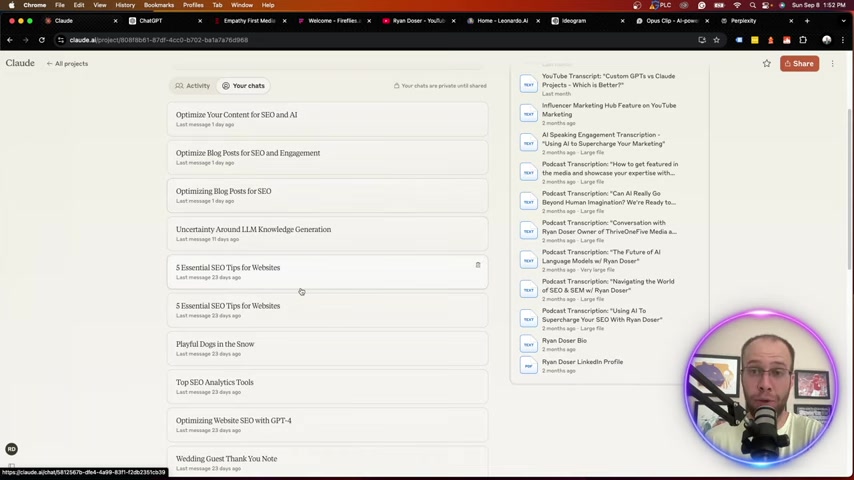Open the Bookmarks menu
This screenshot has height=480, width=854.
point(158,5)
